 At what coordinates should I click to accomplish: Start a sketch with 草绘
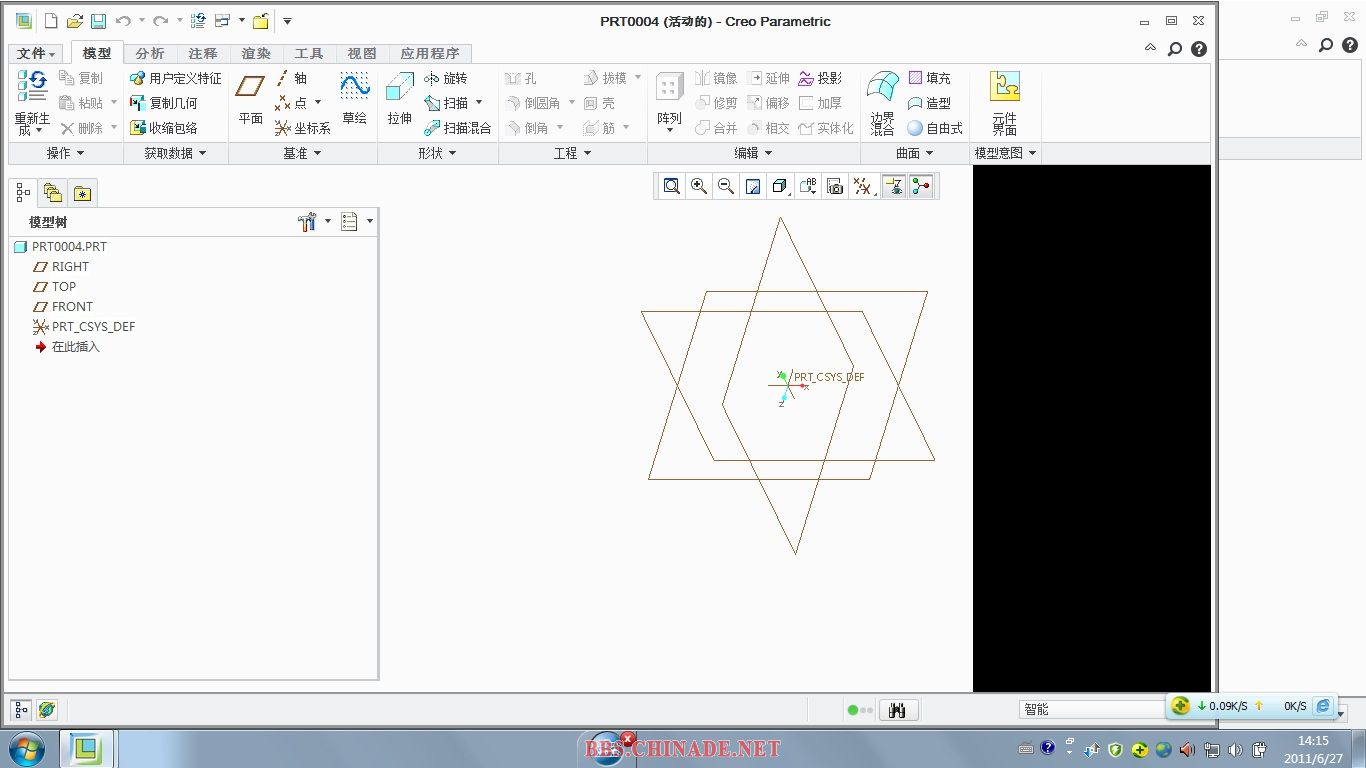354,98
